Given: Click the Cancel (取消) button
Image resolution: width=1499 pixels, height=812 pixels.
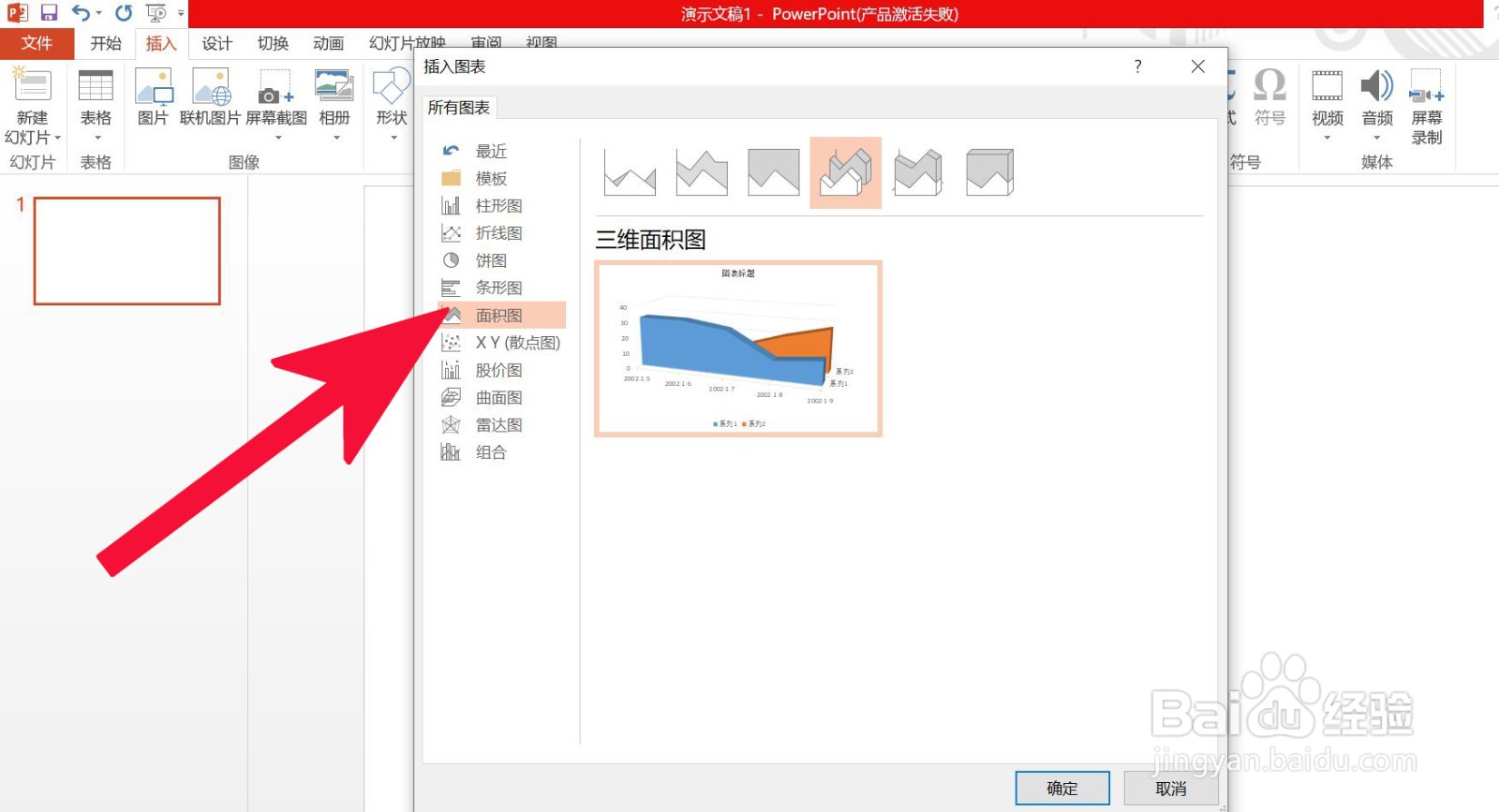Looking at the screenshot, I should pyautogui.click(x=1171, y=789).
